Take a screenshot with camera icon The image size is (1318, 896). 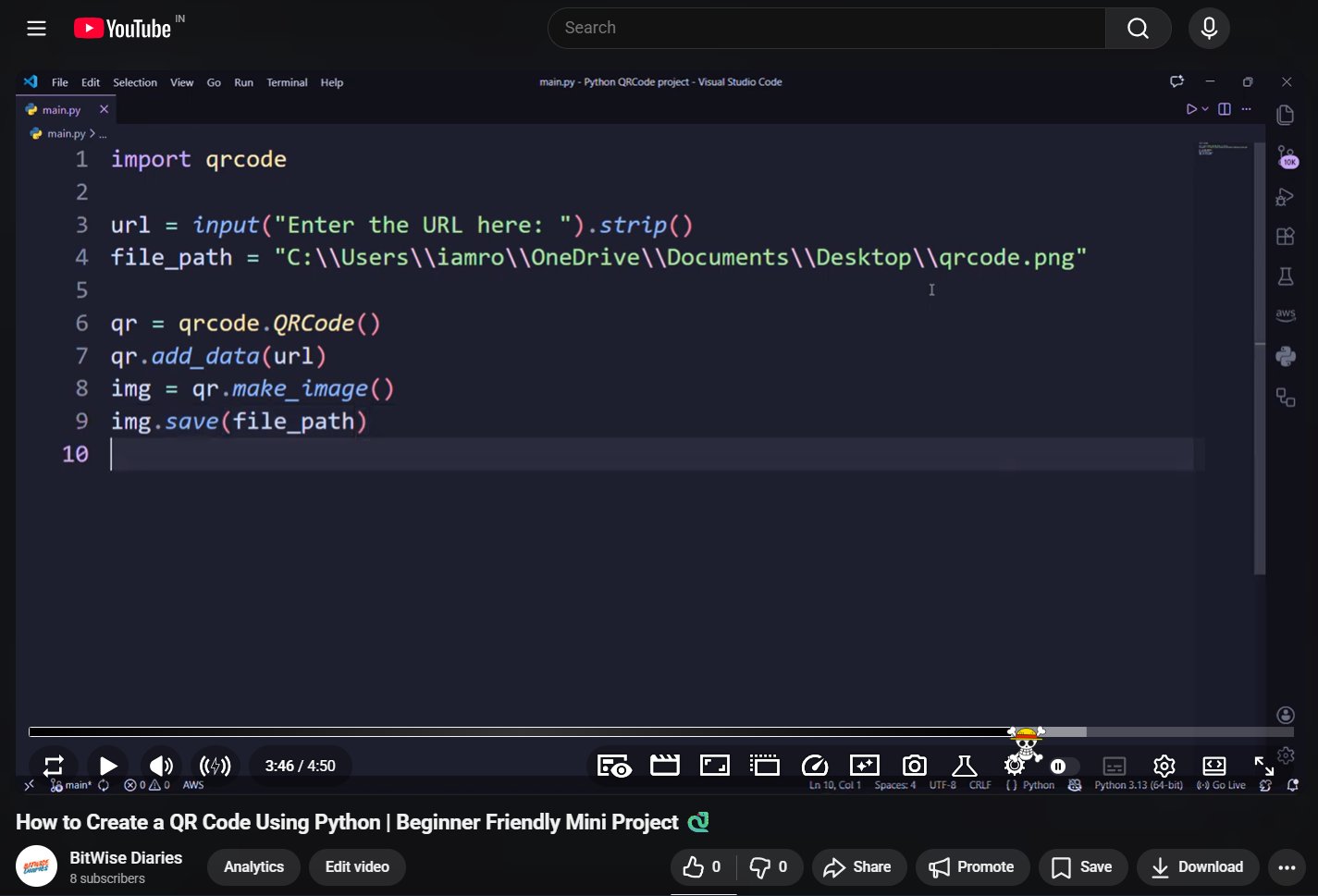(914, 766)
